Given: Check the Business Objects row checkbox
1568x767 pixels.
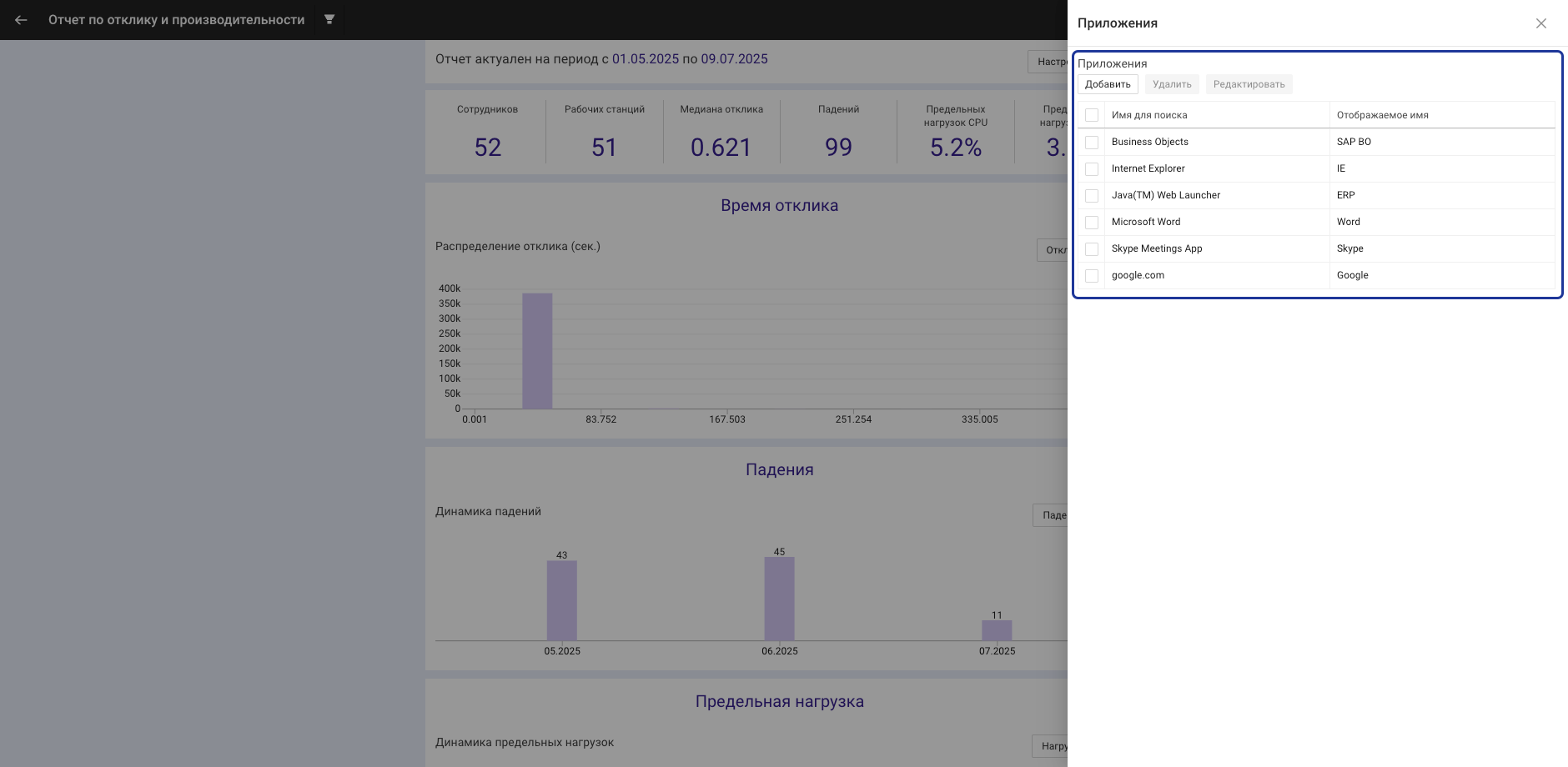Looking at the screenshot, I should [1092, 143].
